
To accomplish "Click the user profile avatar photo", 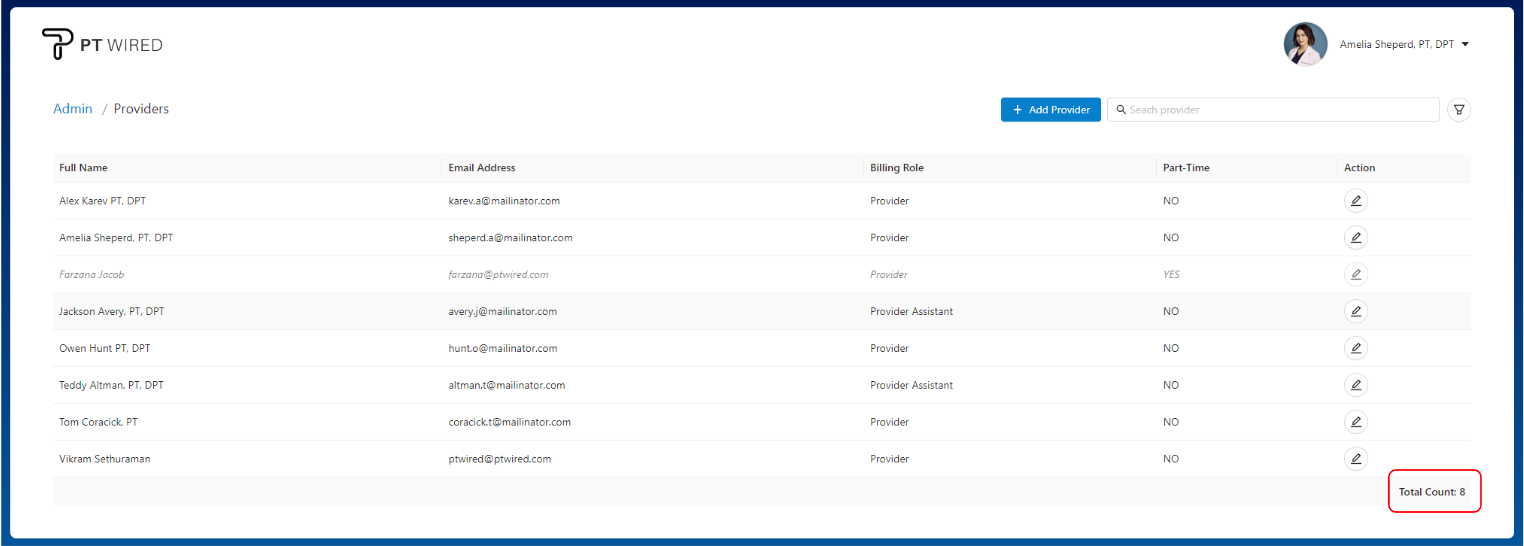I will (x=1305, y=44).
